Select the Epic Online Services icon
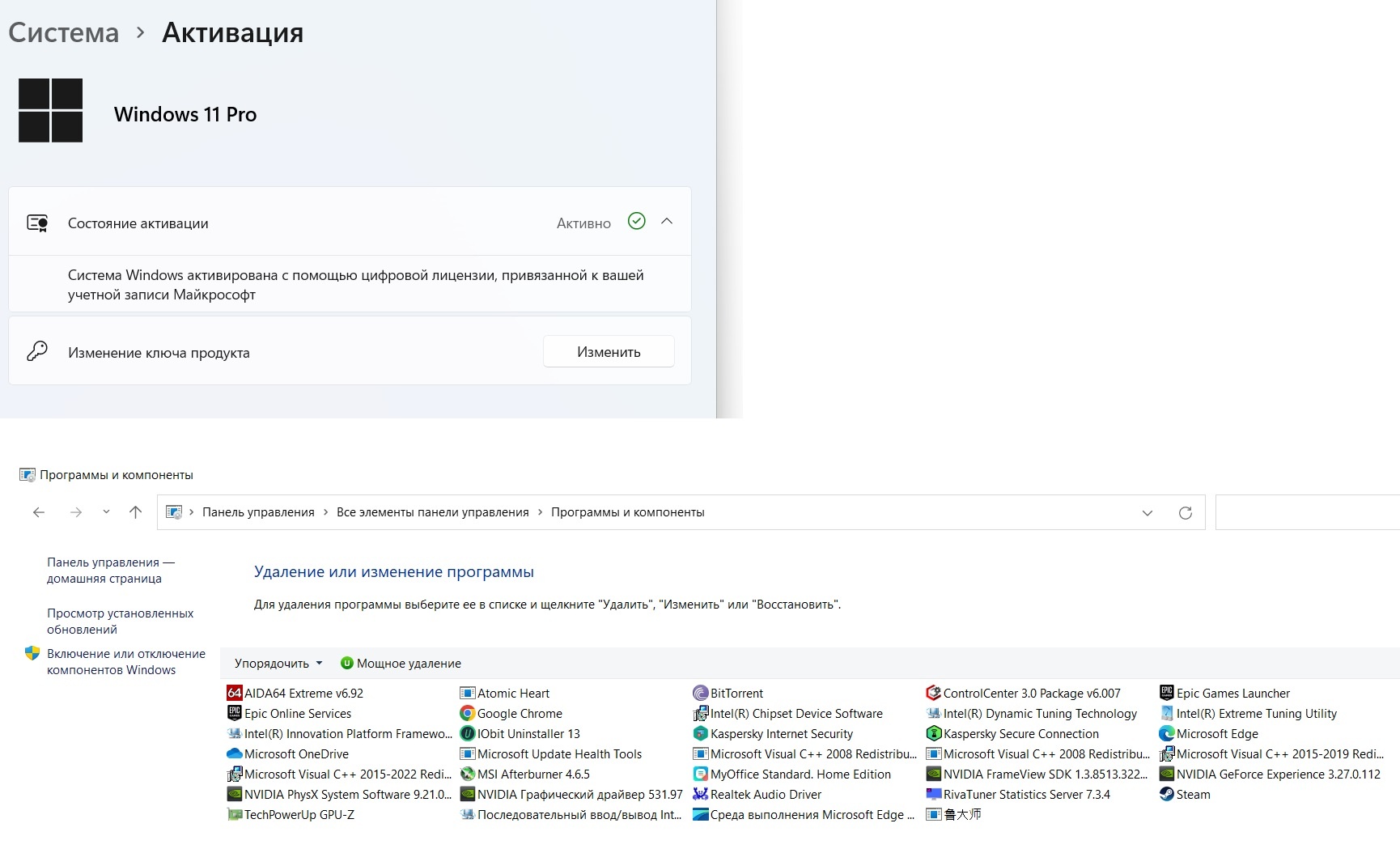Image resolution: width=1400 pixels, height=853 pixels. pos(235,713)
